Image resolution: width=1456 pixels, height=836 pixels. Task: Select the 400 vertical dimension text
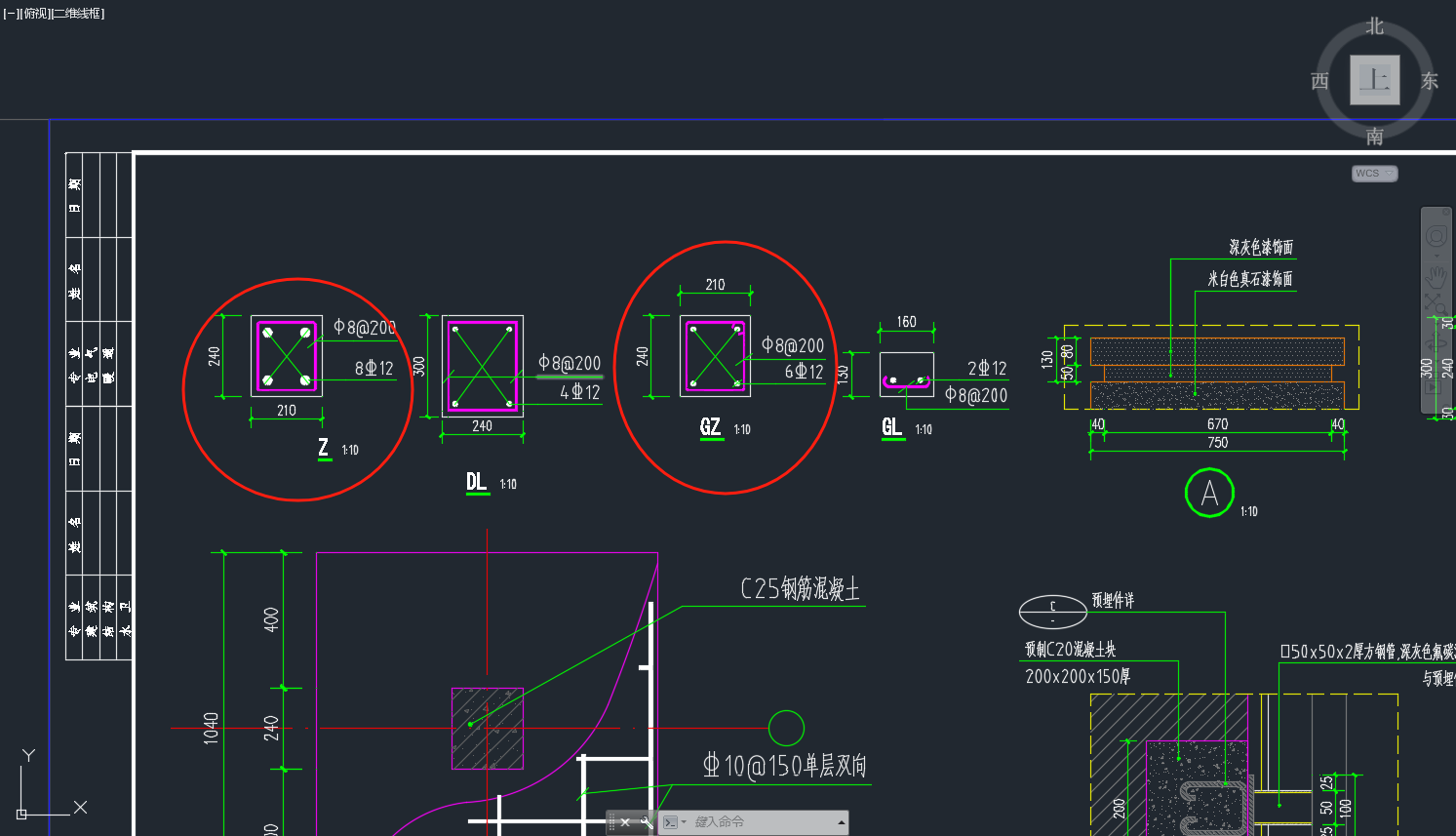coord(272,620)
